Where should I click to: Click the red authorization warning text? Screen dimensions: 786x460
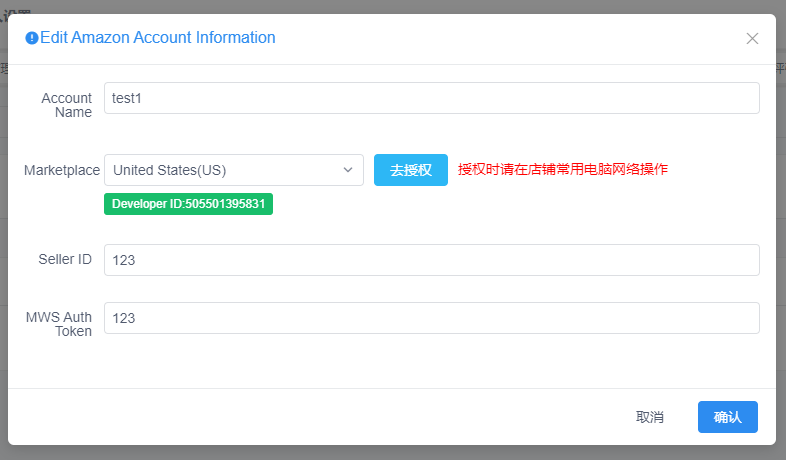[x=562, y=169]
